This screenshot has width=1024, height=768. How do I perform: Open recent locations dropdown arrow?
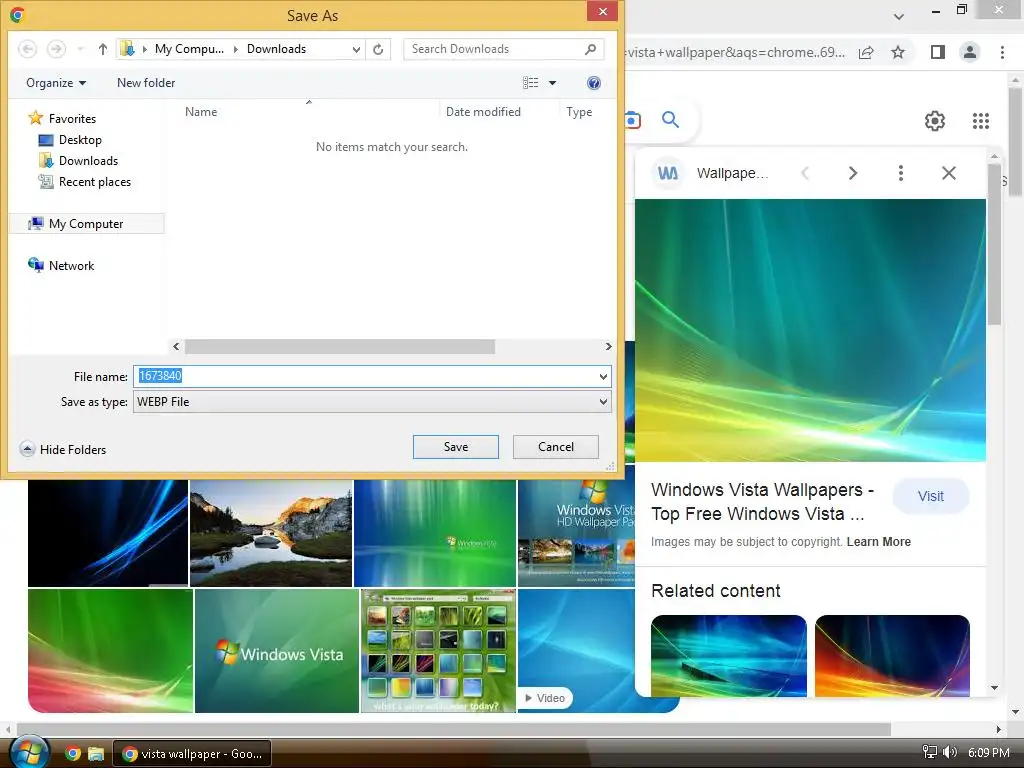point(80,49)
